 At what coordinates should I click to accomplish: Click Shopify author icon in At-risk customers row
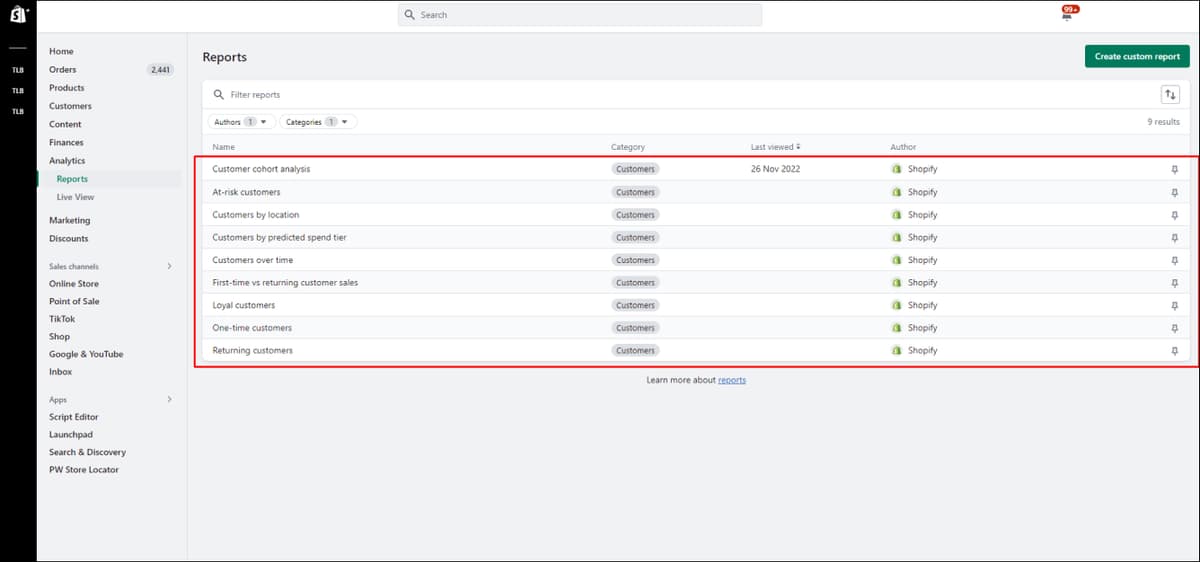(896, 192)
